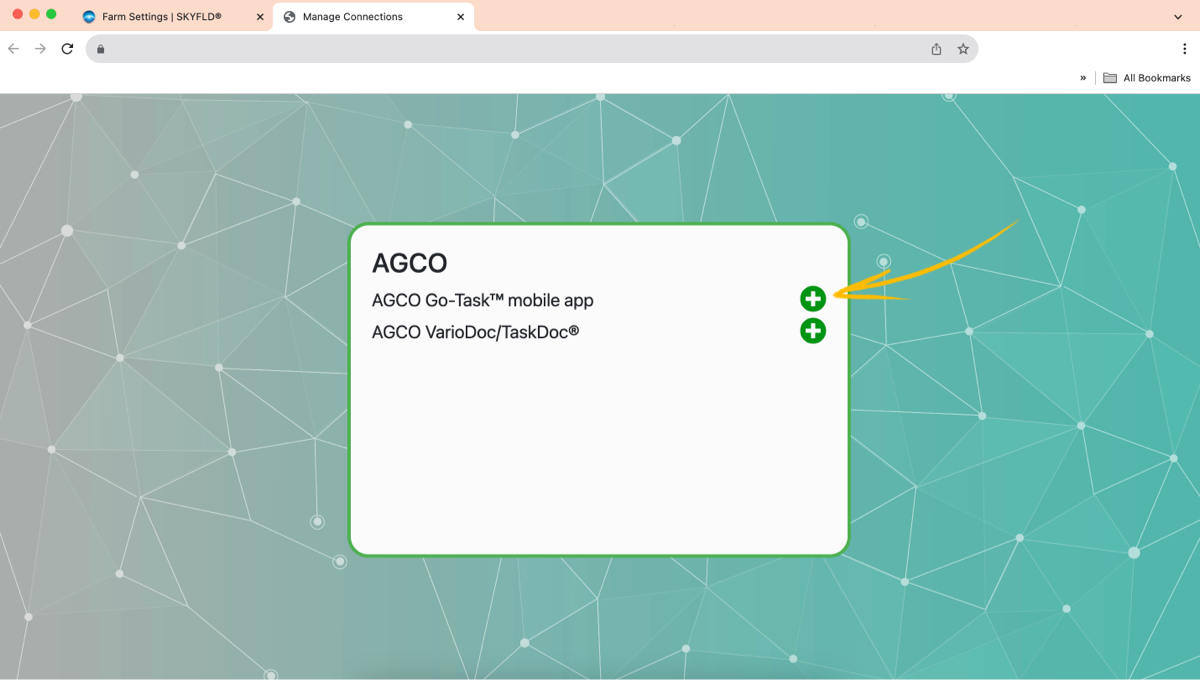Image resolution: width=1200 pixels, height=680 pixels.
Task: Open the tab search dropdown arrow
Action: point(1178,17)
